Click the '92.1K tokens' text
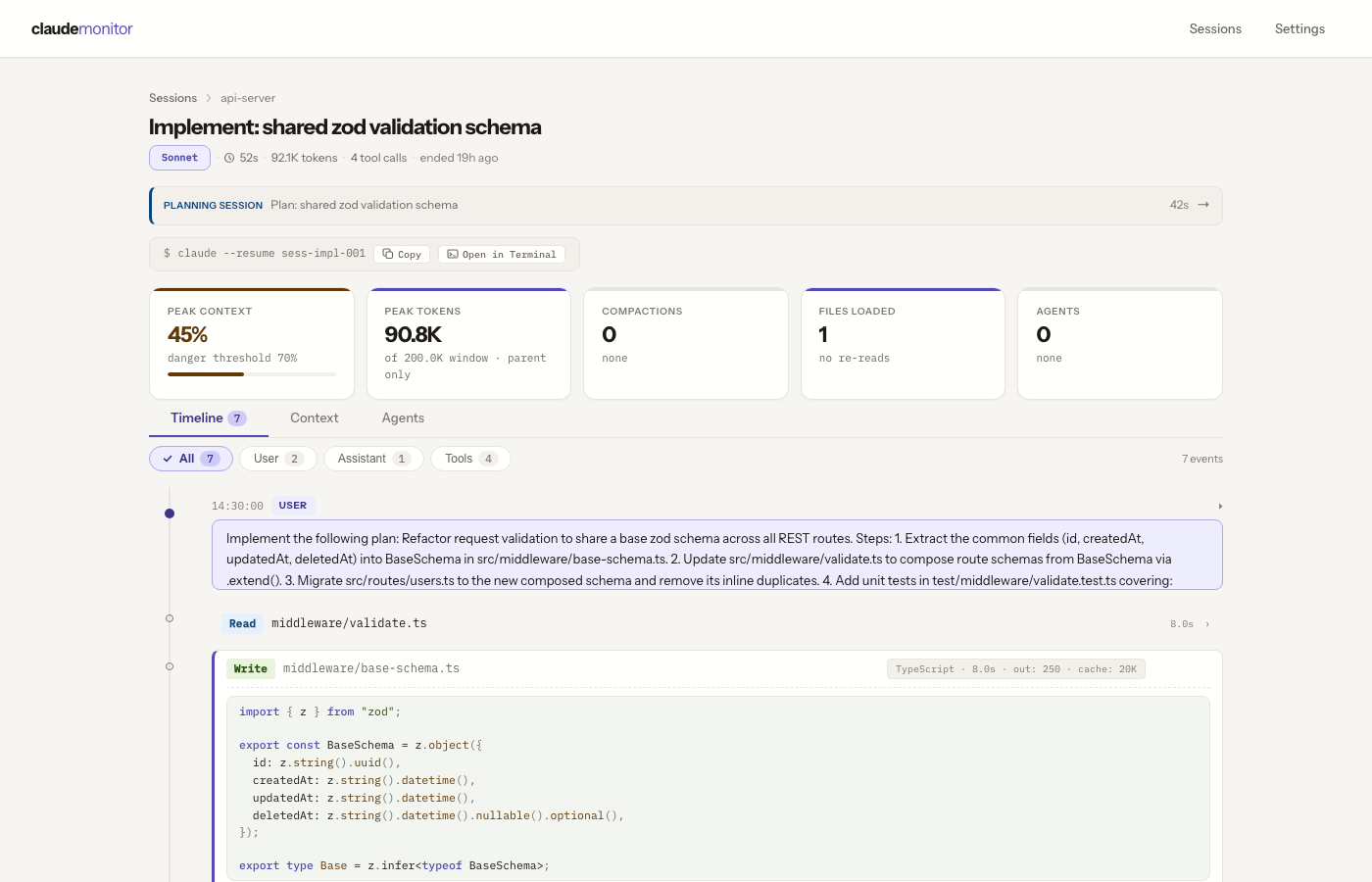This screenshot has width=1372, height=882. pos(304,158)
